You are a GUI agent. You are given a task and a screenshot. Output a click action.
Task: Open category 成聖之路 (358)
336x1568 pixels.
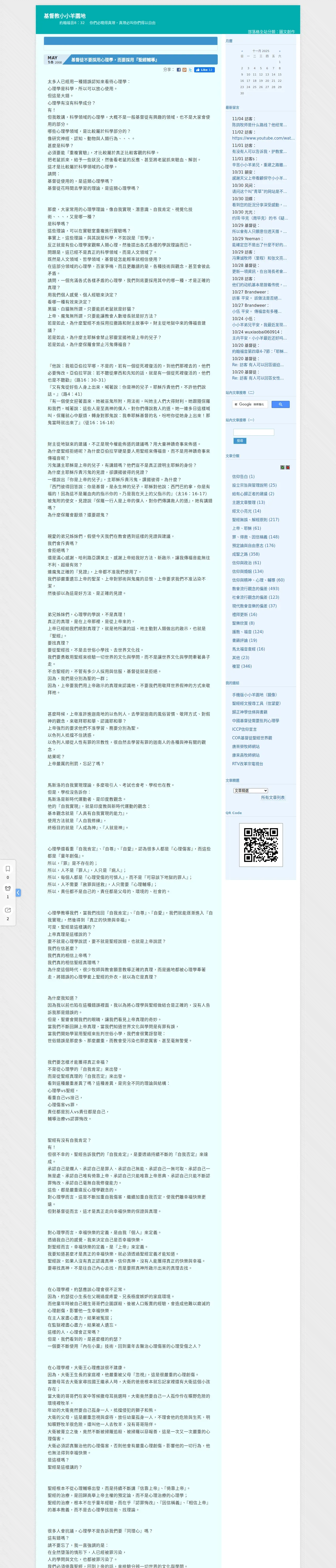point(245,554)
